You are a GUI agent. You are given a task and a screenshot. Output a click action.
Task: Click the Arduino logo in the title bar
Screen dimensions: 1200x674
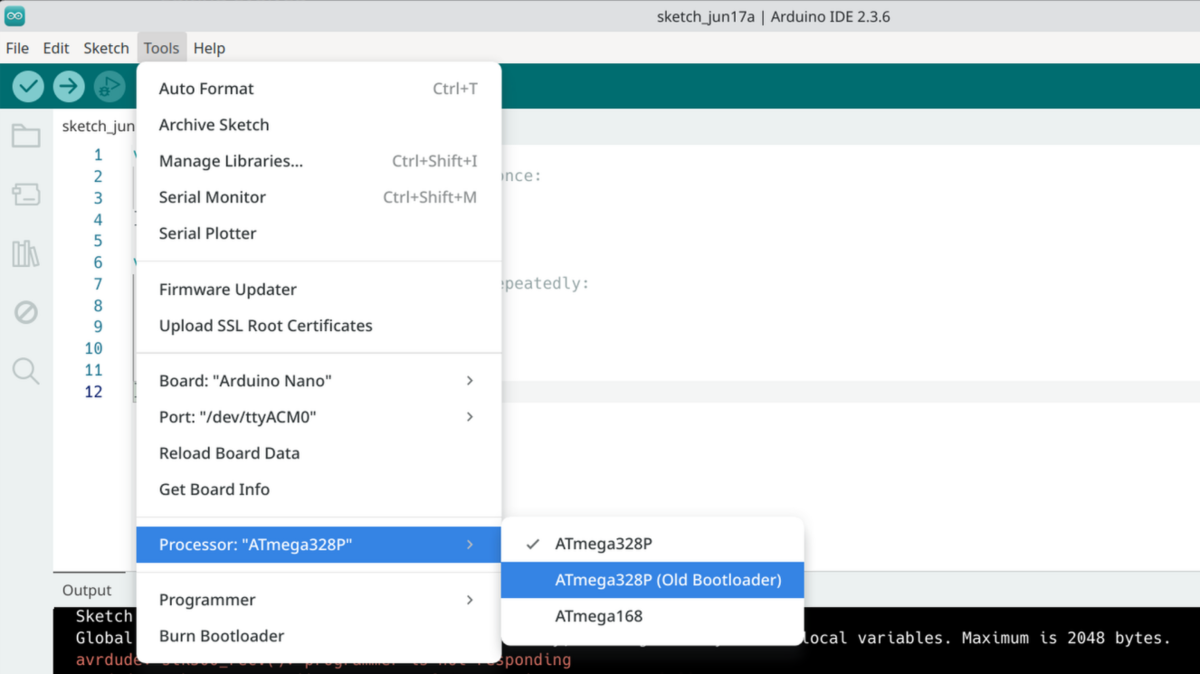pyautogui.click(x=14, y=14)
